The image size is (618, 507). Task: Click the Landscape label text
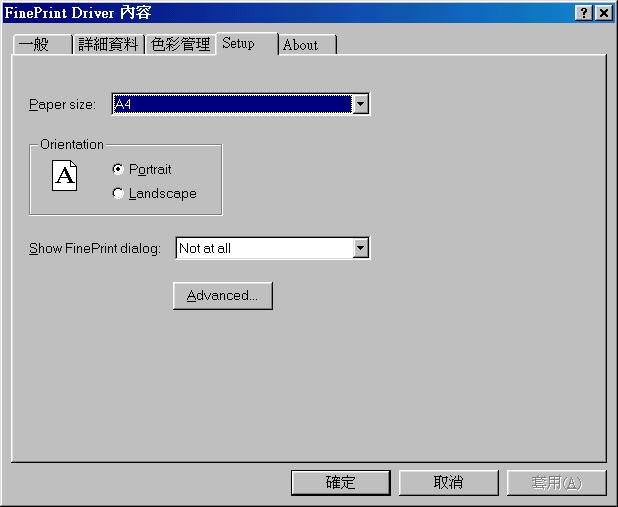click(163, 194)
